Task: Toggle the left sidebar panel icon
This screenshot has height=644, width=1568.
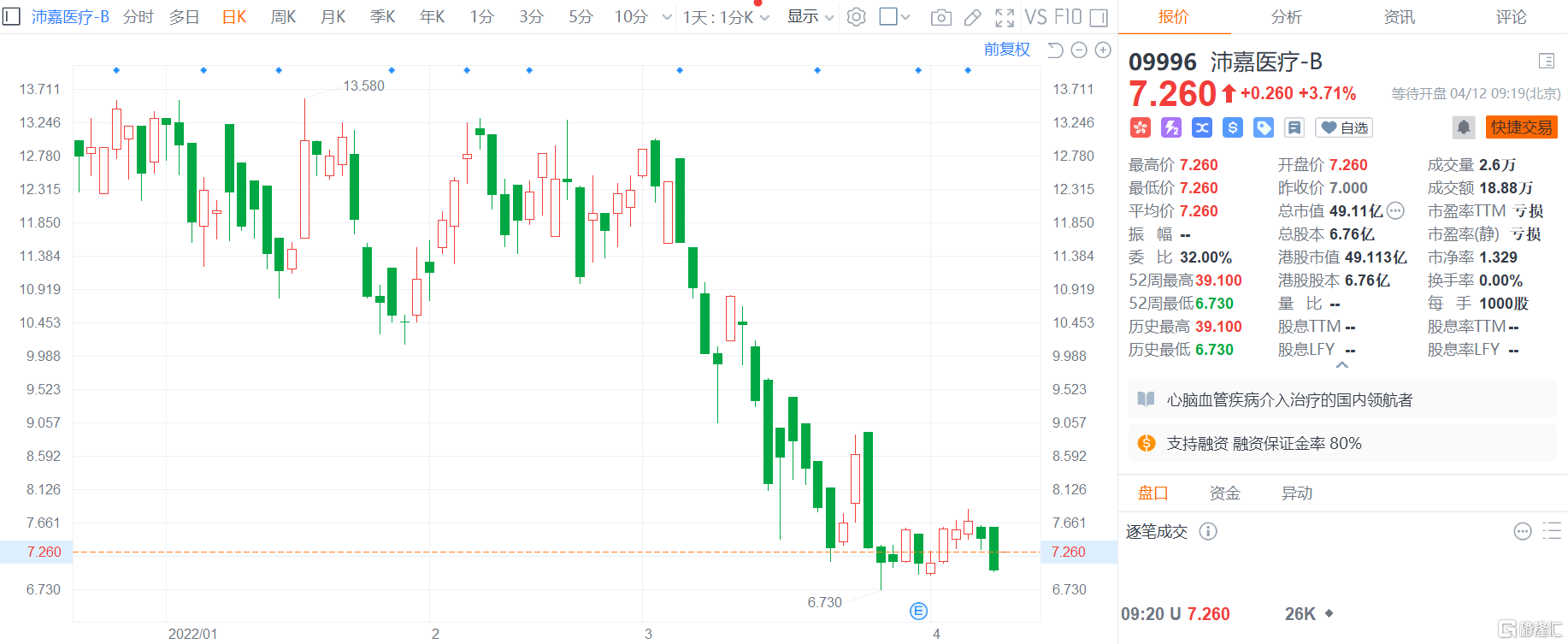Action: coord(12,17)
